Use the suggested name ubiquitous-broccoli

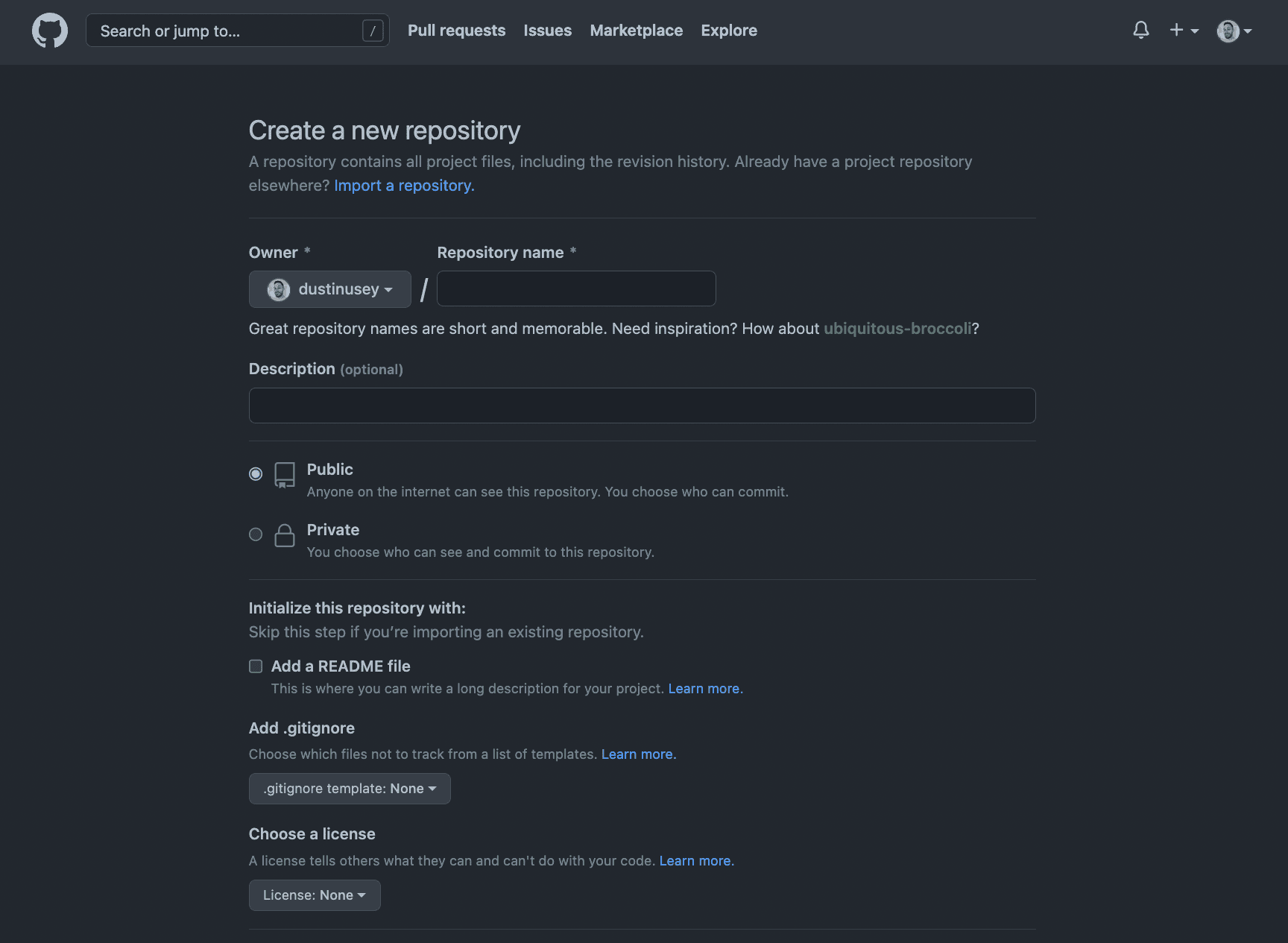click(897, 329)
